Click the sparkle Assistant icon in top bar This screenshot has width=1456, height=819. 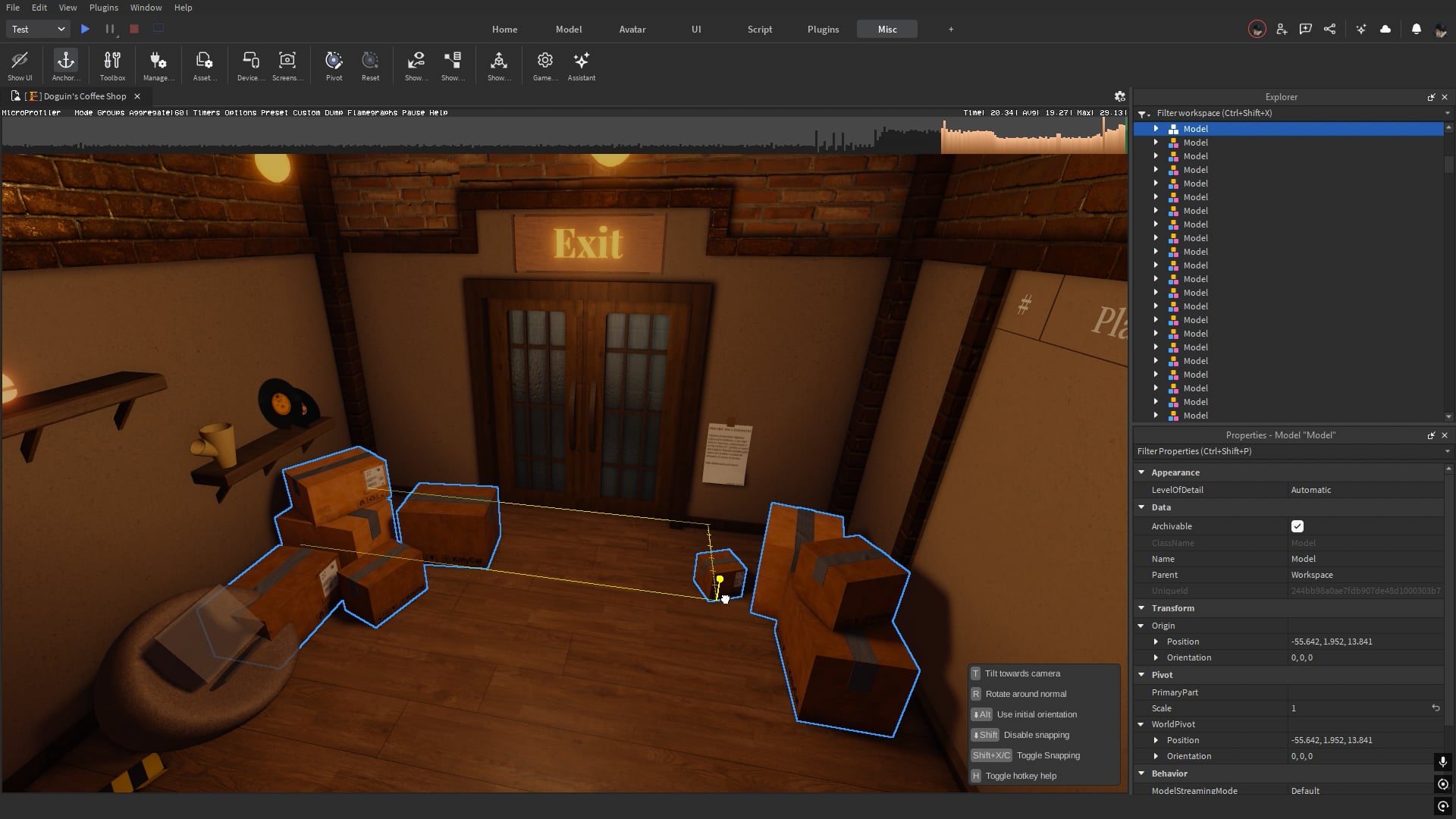coord(1361,30)
